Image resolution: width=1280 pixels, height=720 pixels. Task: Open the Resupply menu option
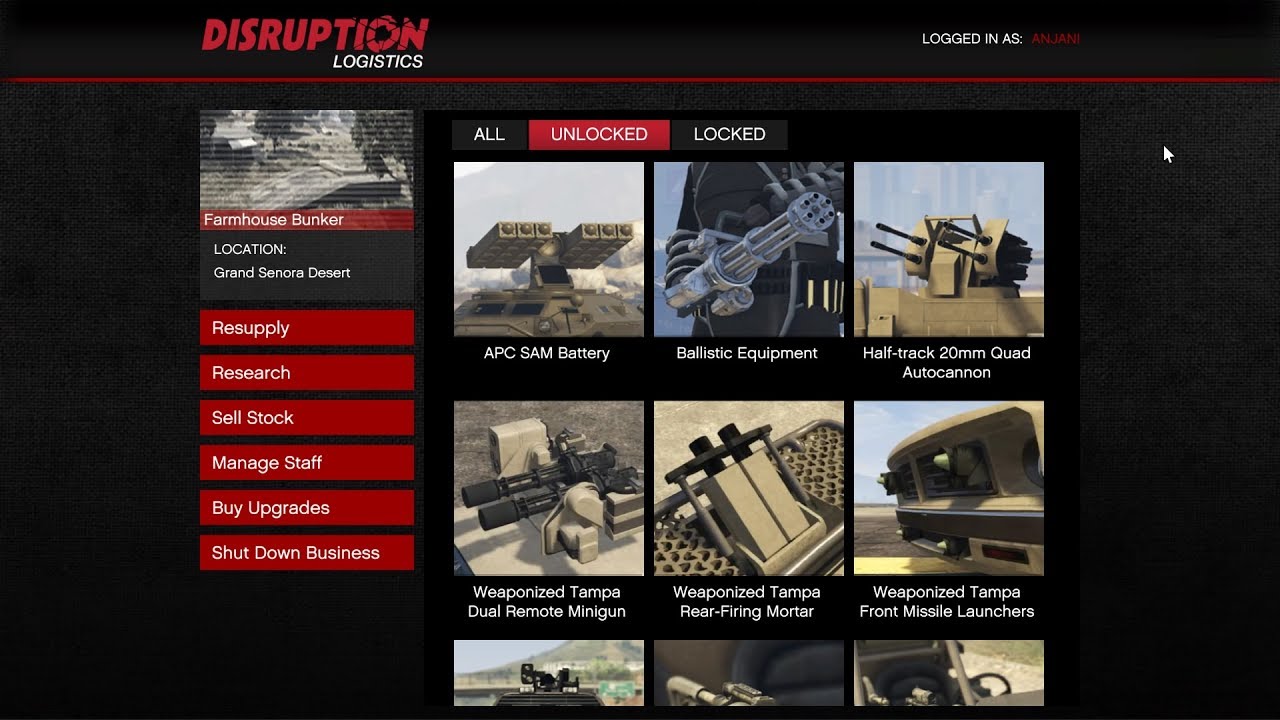pyautogui.click(x=307, y=328)
